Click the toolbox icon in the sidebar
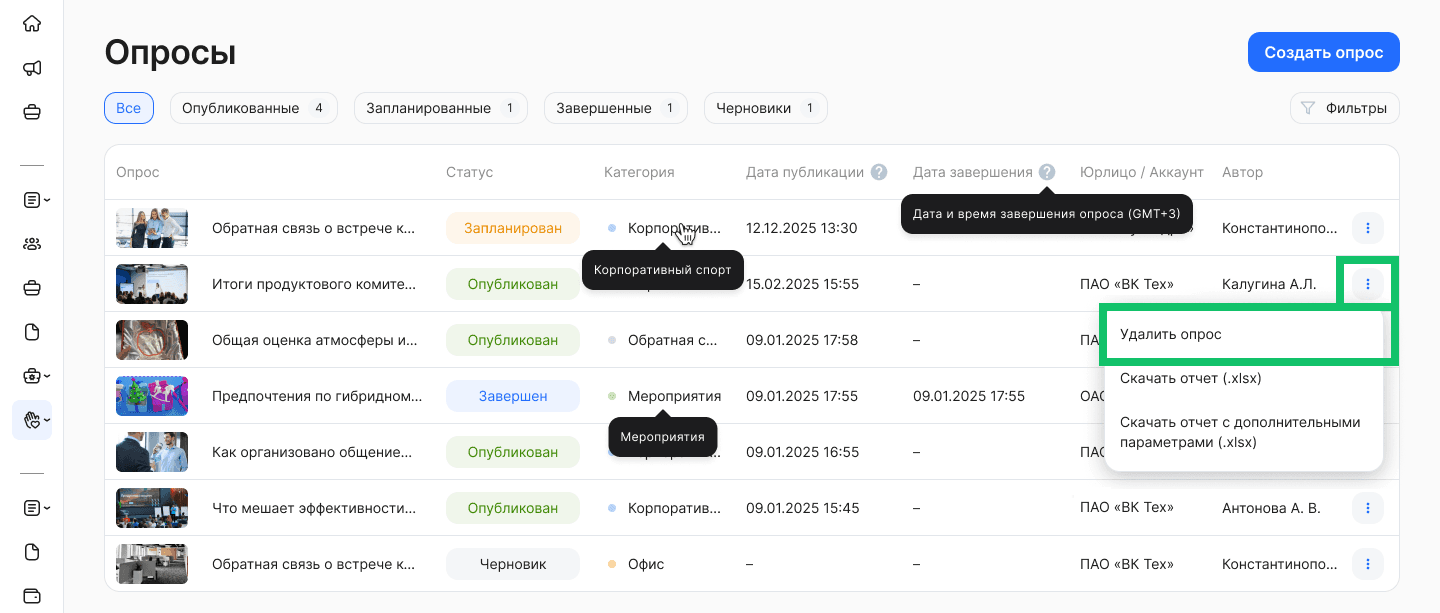 [x=32, y=375]
